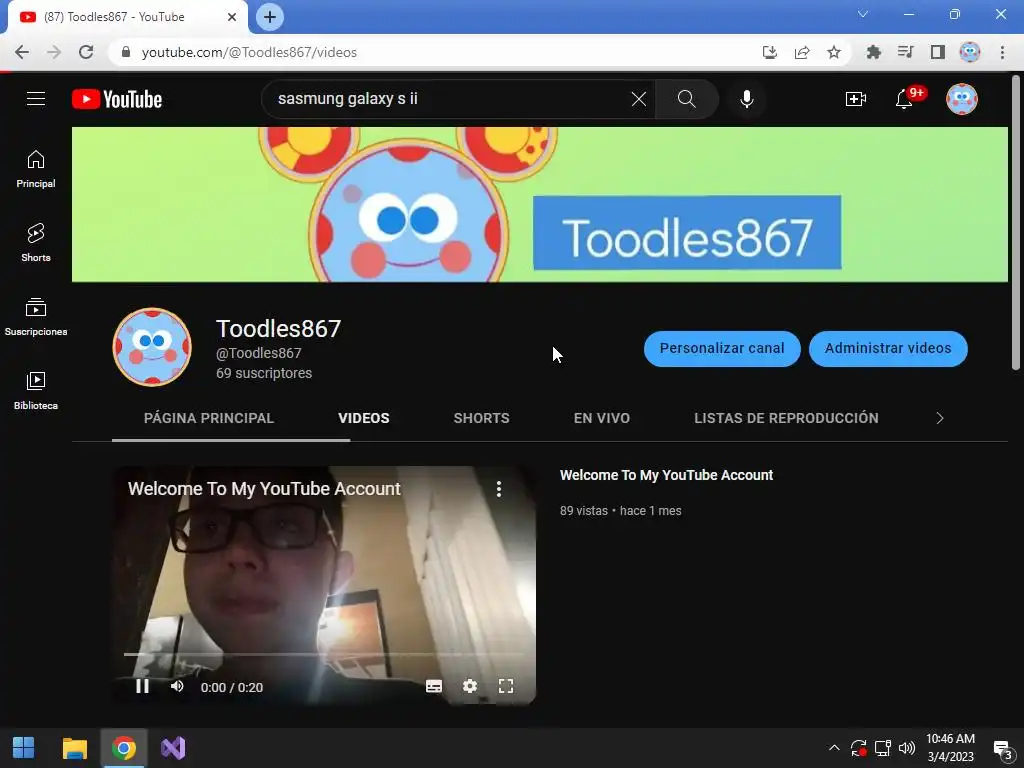Open Suscripciones in the sidebar
Screen dimensions: 1024x768
[36, 317]
